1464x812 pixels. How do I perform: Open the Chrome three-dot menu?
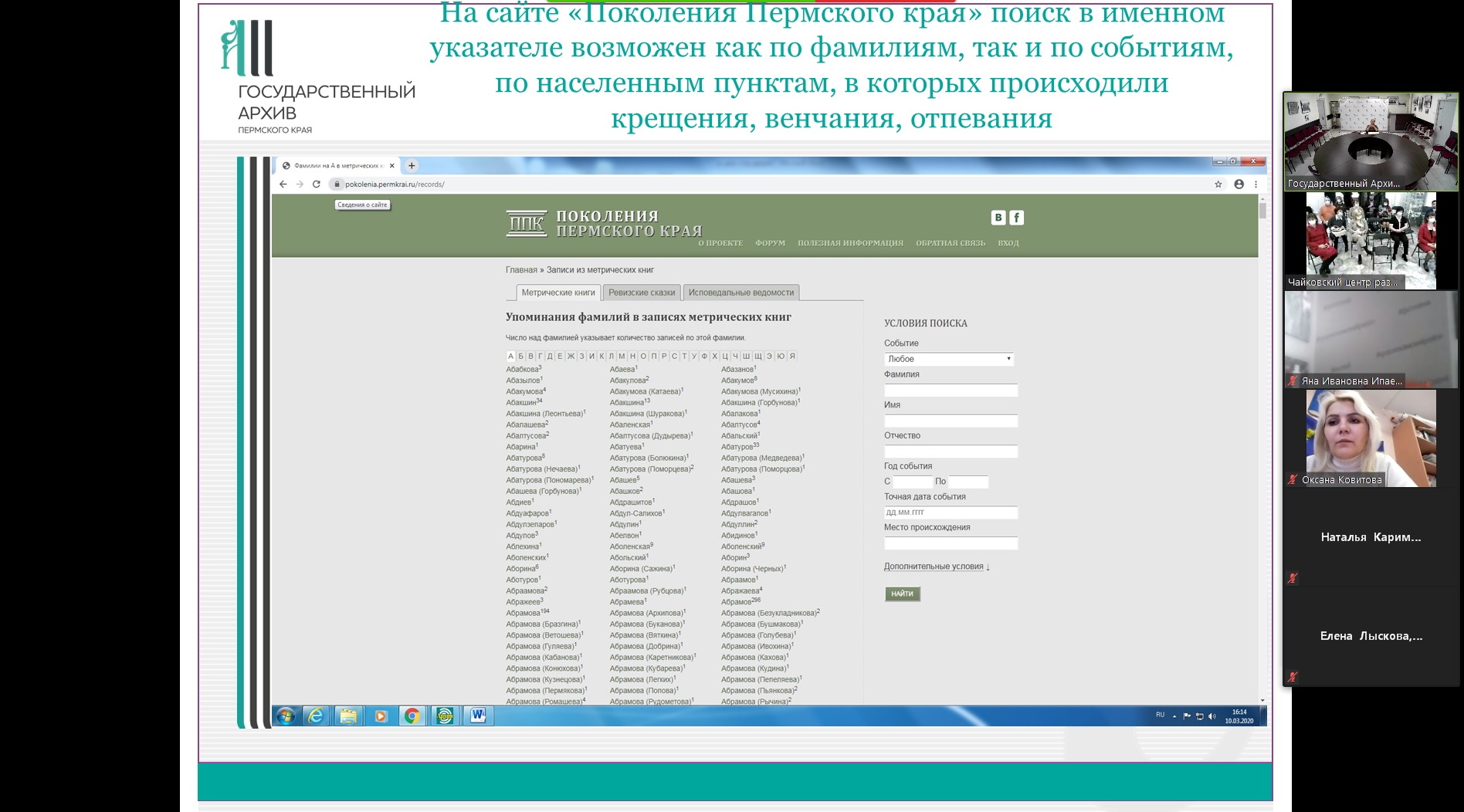(x=1256, y=184)
